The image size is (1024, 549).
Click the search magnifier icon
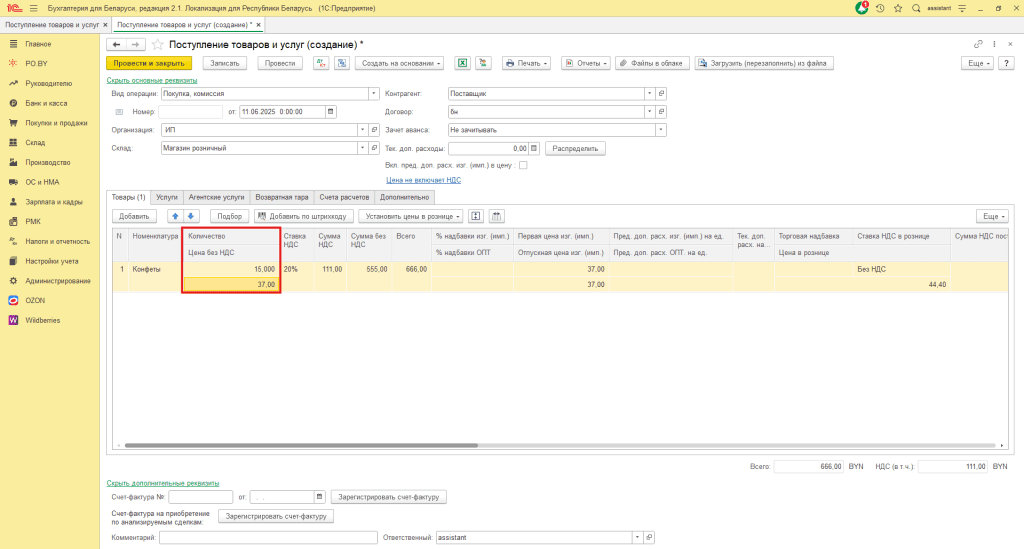pos(916,8)
